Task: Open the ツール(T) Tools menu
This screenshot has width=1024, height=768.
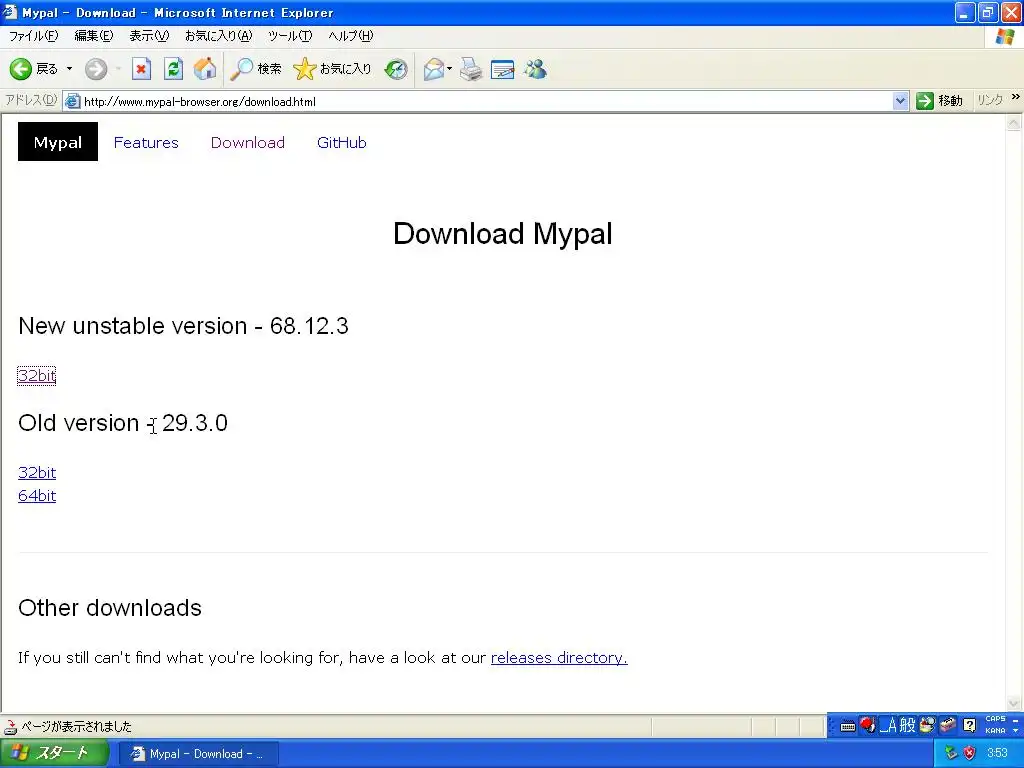Action: point(290,36)
